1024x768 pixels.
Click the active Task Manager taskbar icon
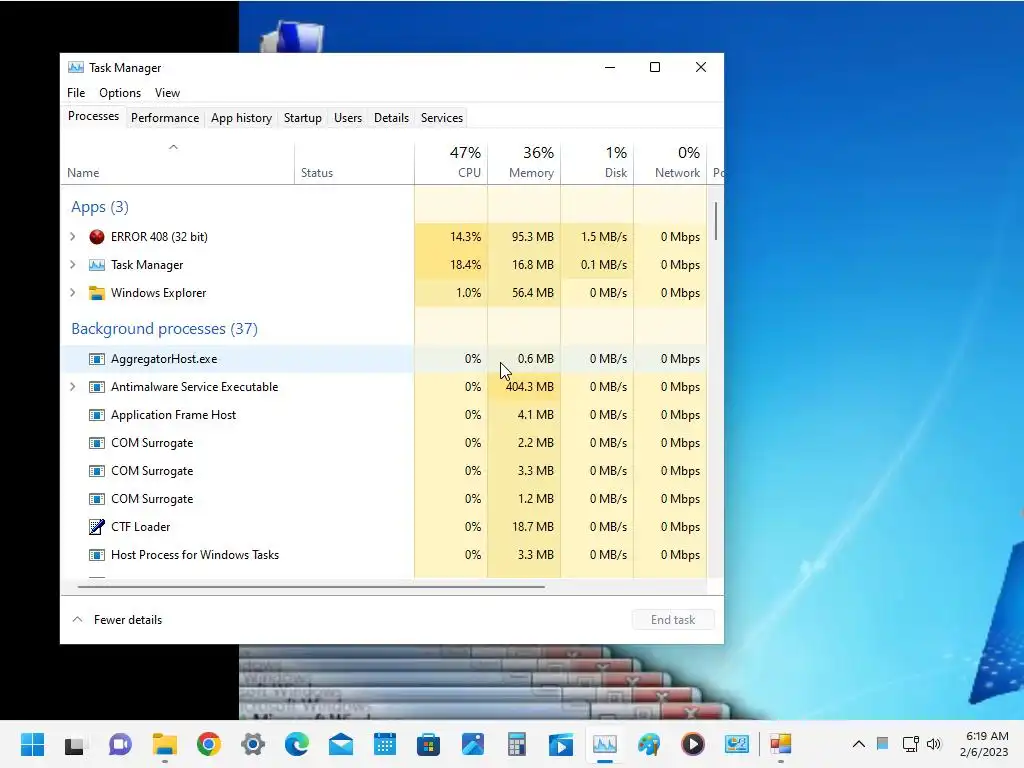coord(605,744)
